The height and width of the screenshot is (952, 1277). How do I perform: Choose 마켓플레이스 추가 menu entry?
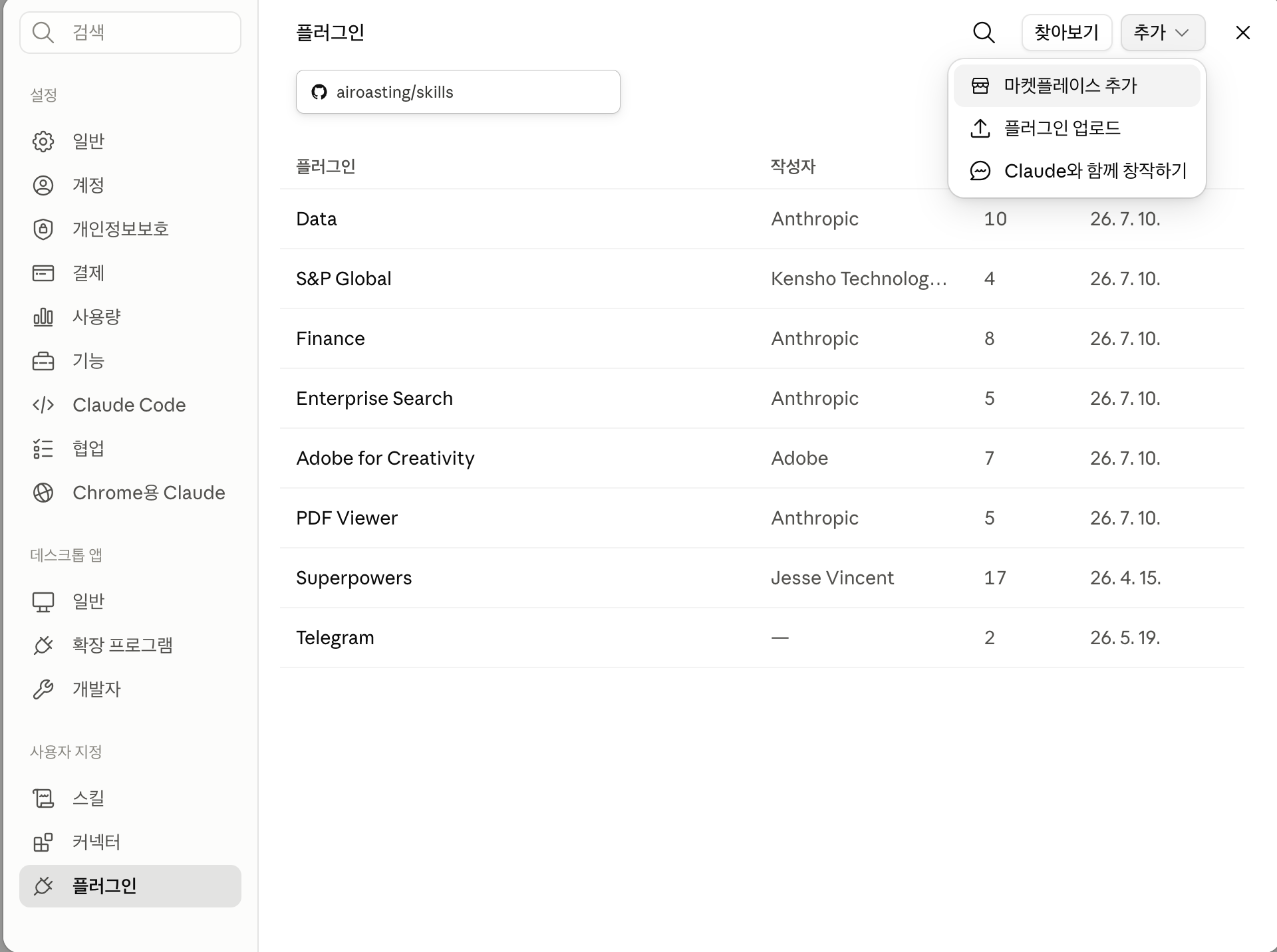pos(1077,86)
